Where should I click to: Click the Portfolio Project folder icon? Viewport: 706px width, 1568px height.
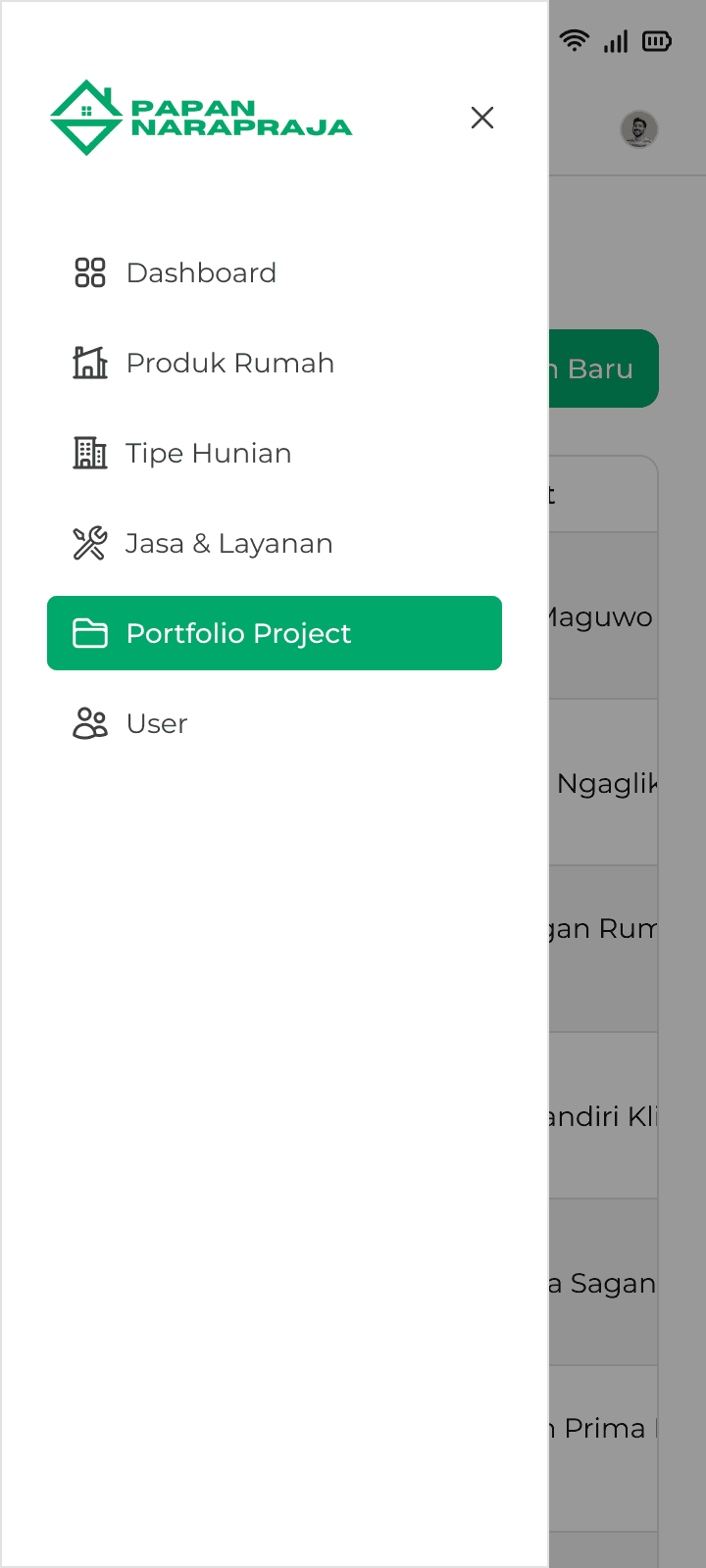[90, 633]
